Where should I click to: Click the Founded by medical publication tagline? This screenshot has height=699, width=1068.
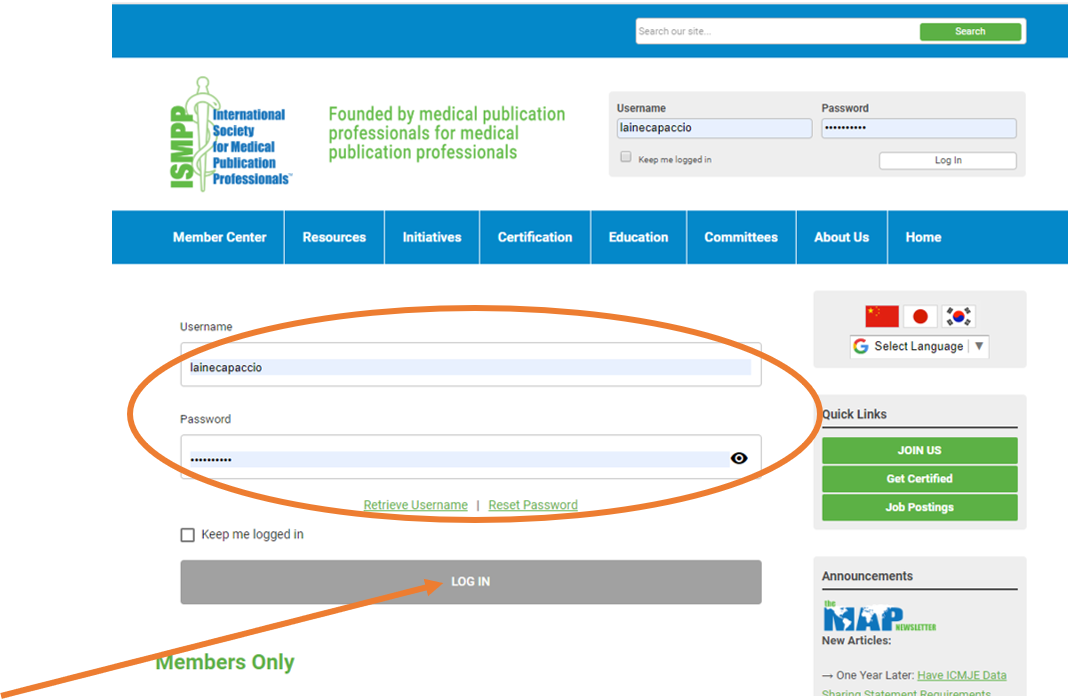click(x=447, y=133)
